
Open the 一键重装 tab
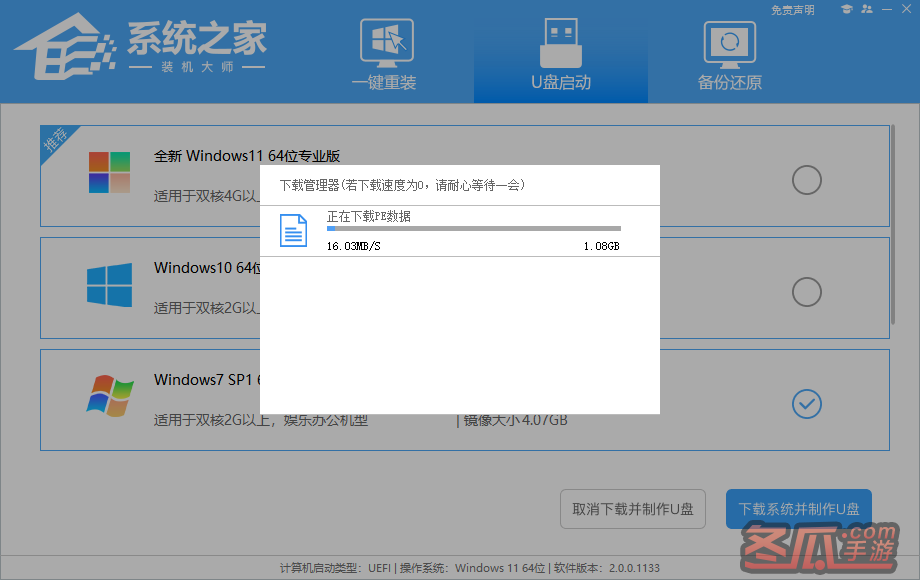385,54
